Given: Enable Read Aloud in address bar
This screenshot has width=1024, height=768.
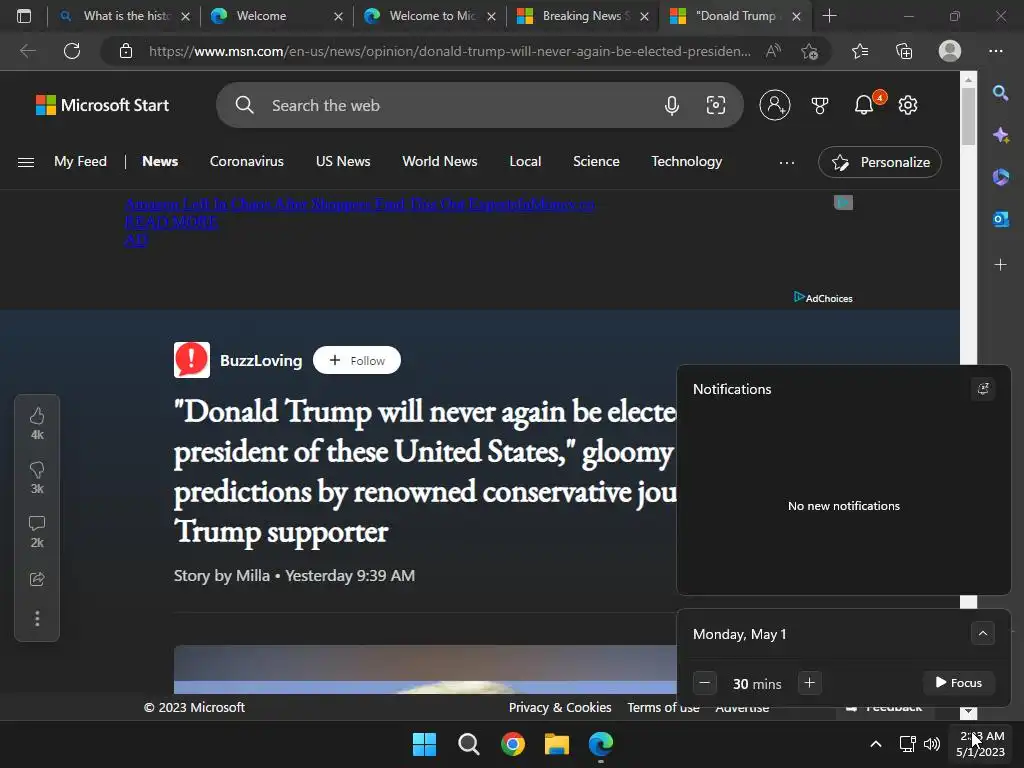Looking at the screenshot, I should (x=773, y=51).
